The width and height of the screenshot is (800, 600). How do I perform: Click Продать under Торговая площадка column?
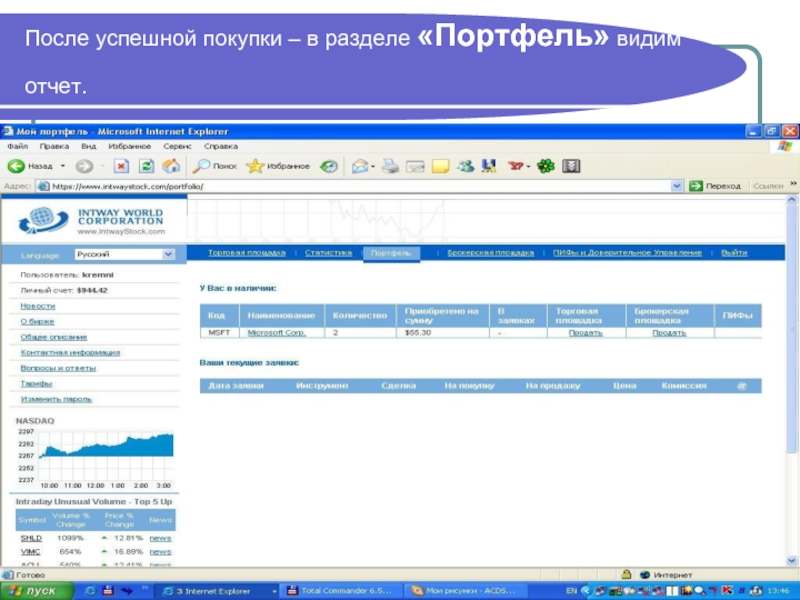tap(585, 332)
